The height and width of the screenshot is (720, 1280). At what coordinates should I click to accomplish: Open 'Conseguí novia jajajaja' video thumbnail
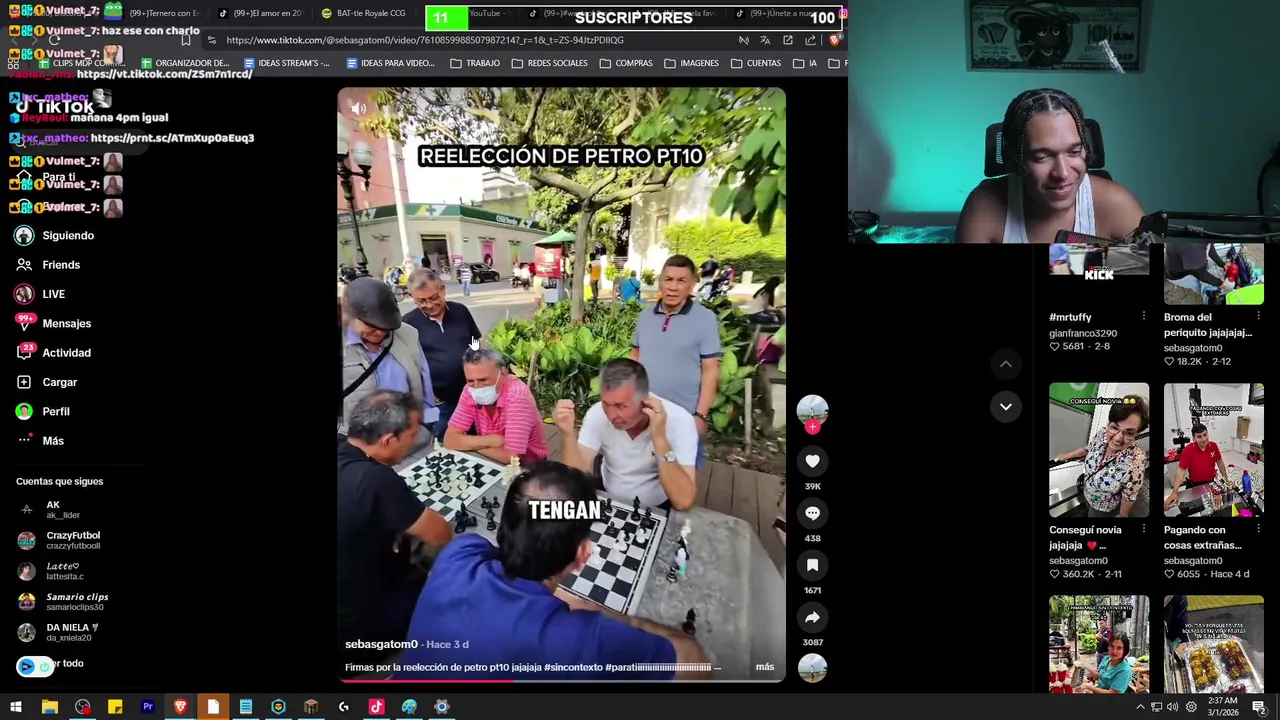[1099, 450]
